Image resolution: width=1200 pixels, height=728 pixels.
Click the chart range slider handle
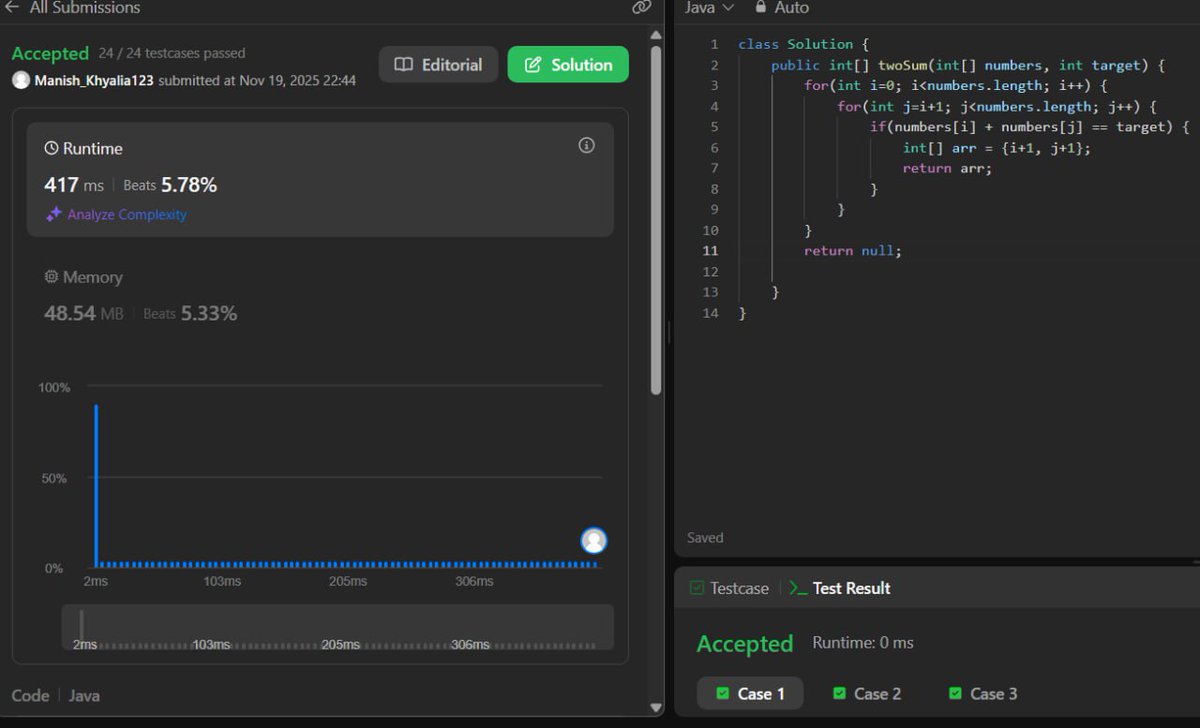click(x=82, y=626)
